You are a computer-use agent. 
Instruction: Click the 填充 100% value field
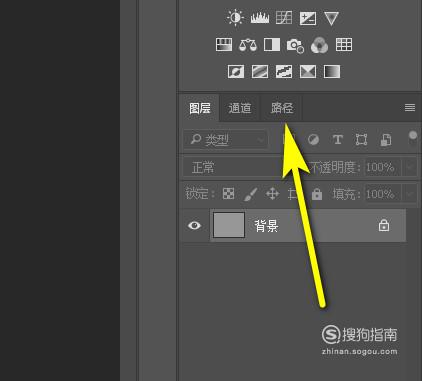[x=382, y=194]
